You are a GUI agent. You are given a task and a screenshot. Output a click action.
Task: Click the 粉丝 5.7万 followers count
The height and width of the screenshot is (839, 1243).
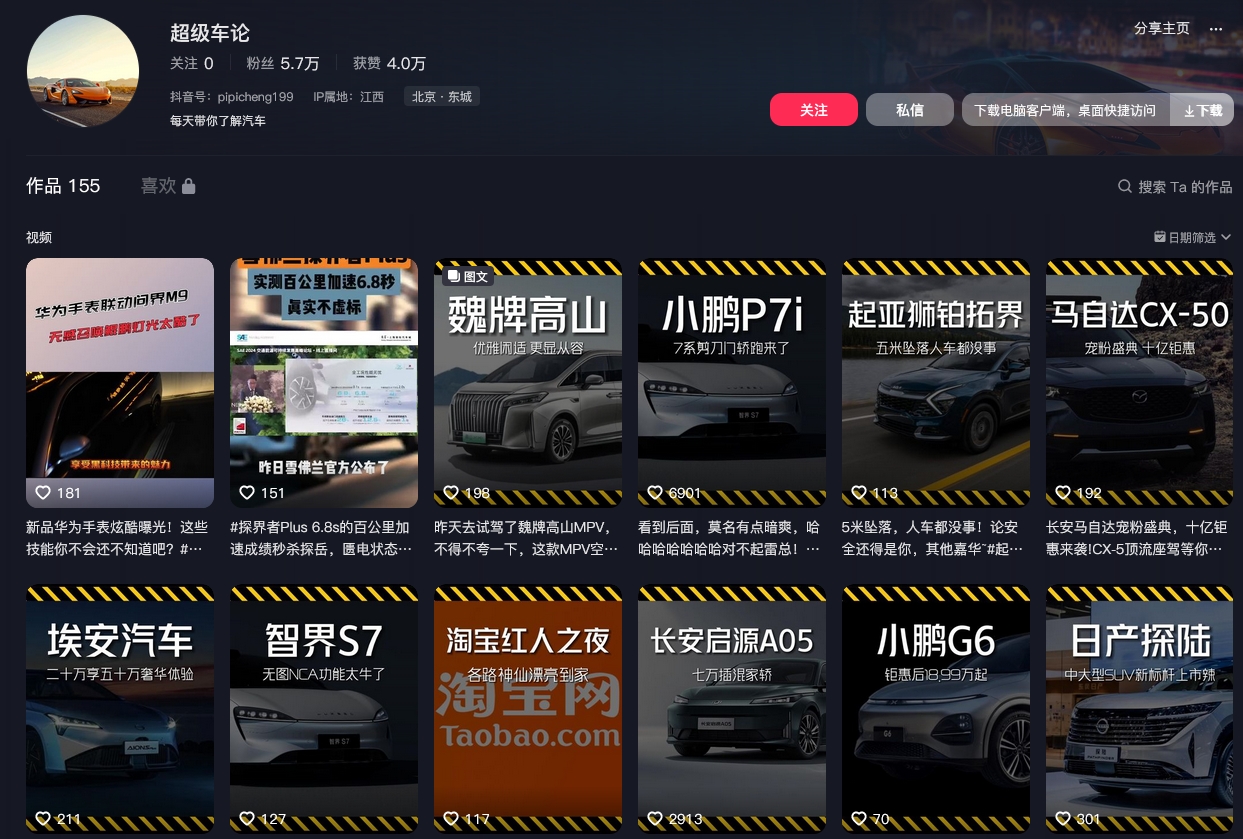click(x=283, y=63)
